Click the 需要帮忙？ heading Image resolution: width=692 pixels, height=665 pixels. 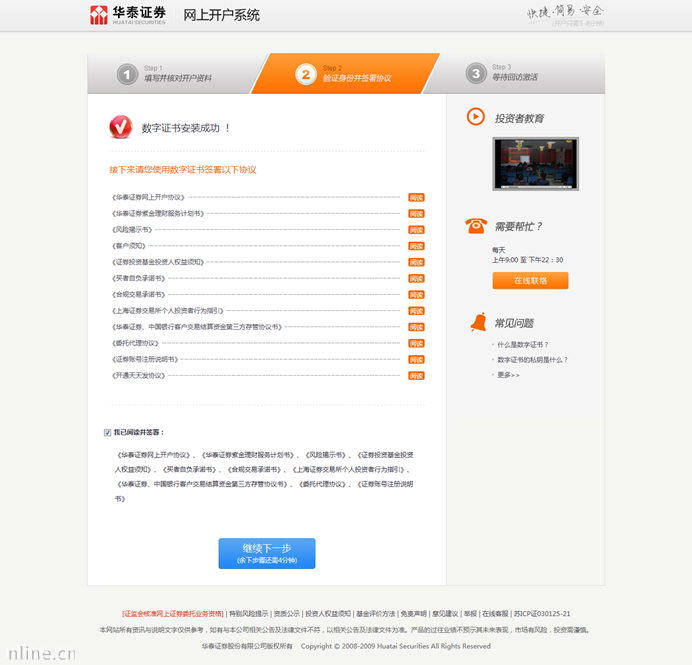[518, 227]
